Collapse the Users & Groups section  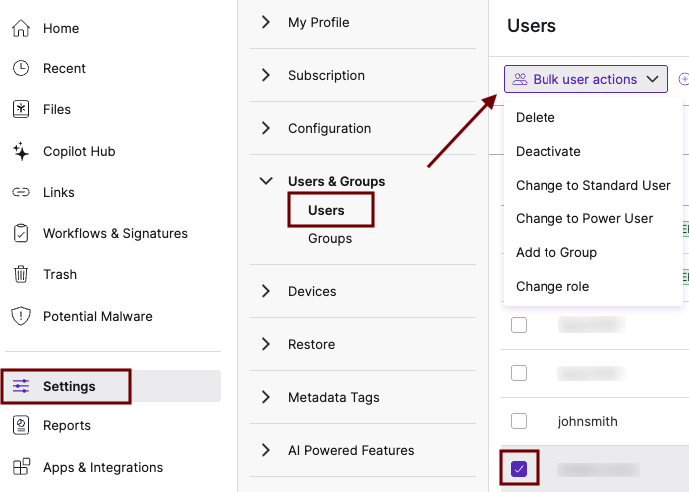(266, 181)
